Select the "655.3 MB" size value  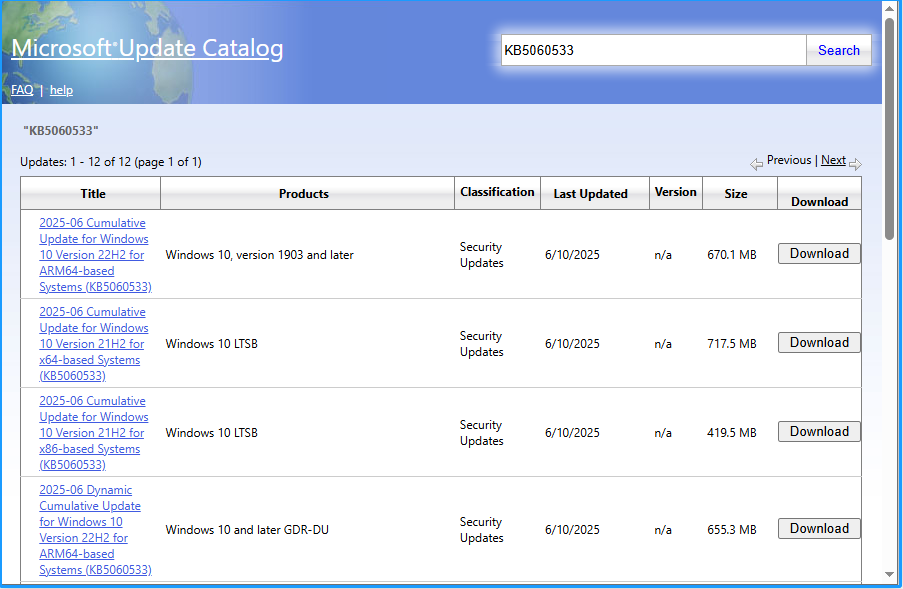click(x=731, y=530)
